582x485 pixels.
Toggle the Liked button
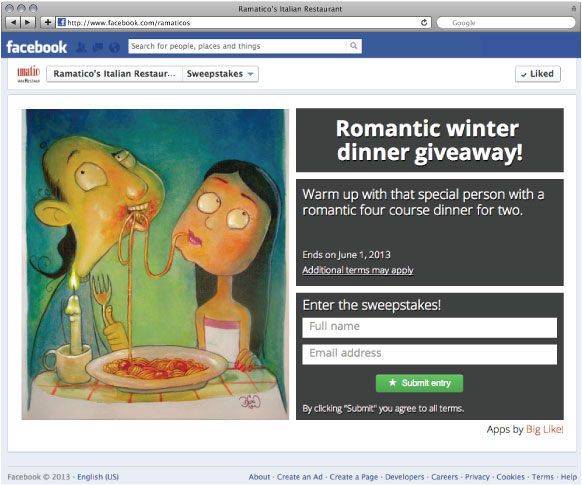pos(538,74)
